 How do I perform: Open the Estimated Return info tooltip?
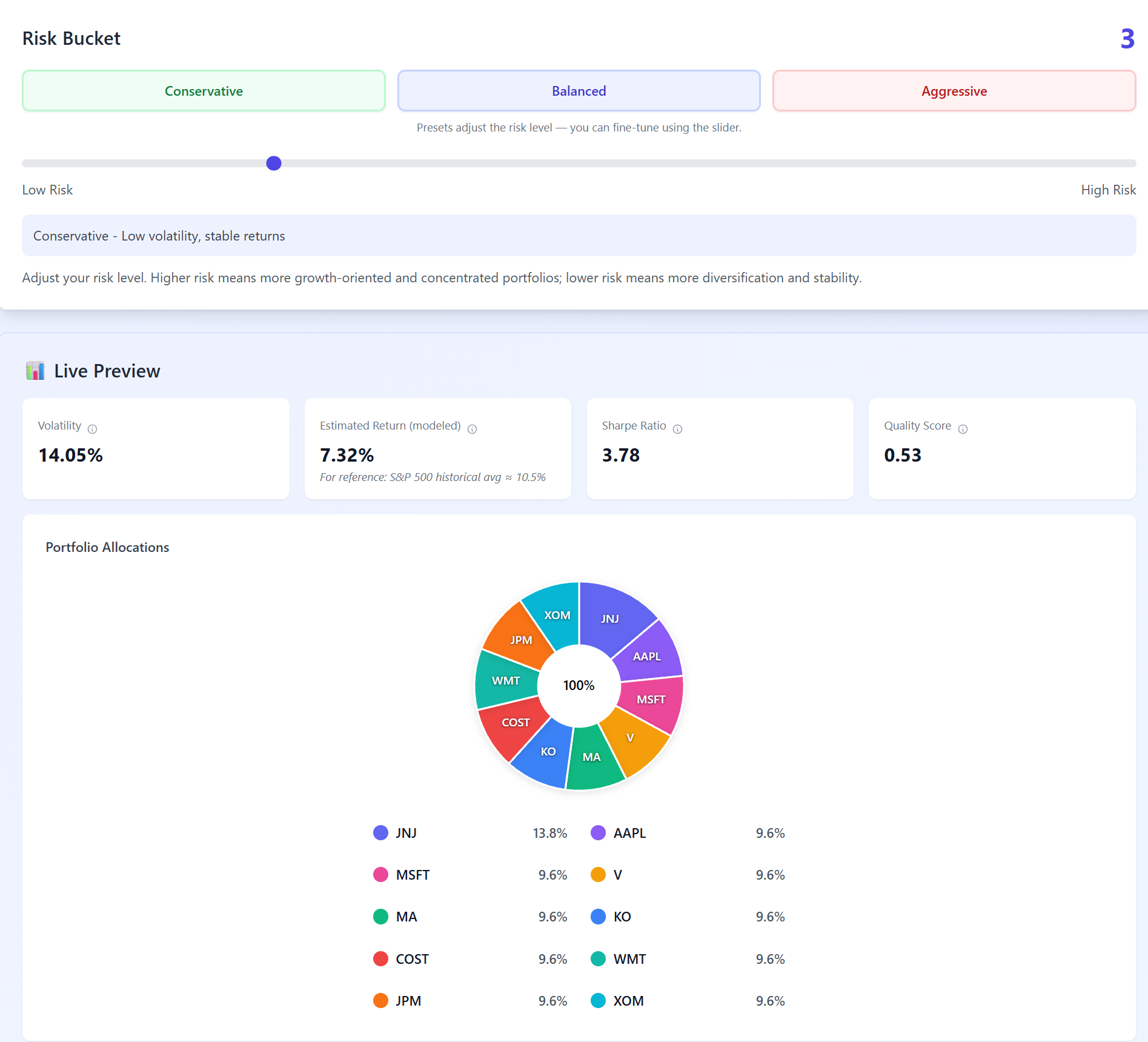473,428
